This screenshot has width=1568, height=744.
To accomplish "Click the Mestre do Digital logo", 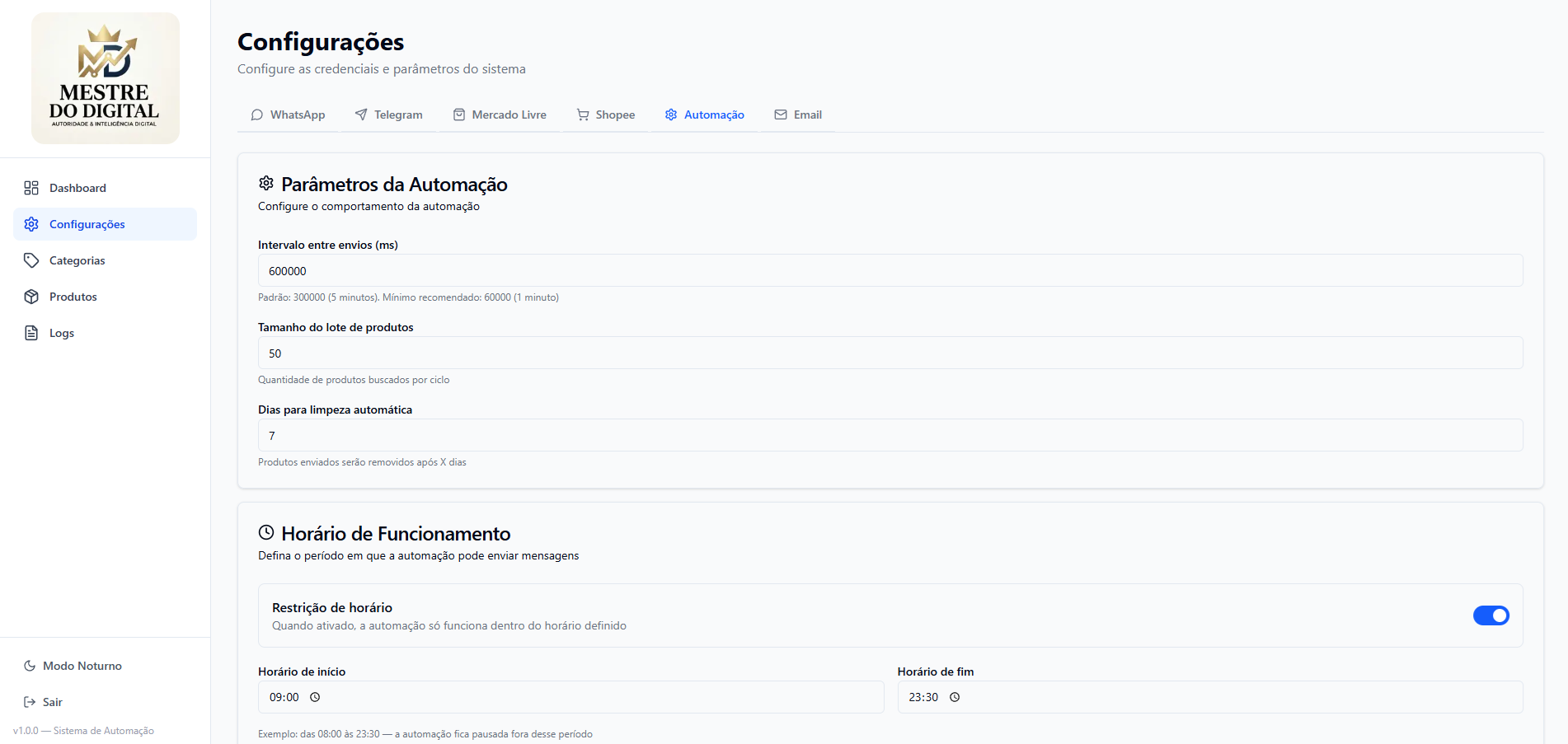I will (105, 78).
